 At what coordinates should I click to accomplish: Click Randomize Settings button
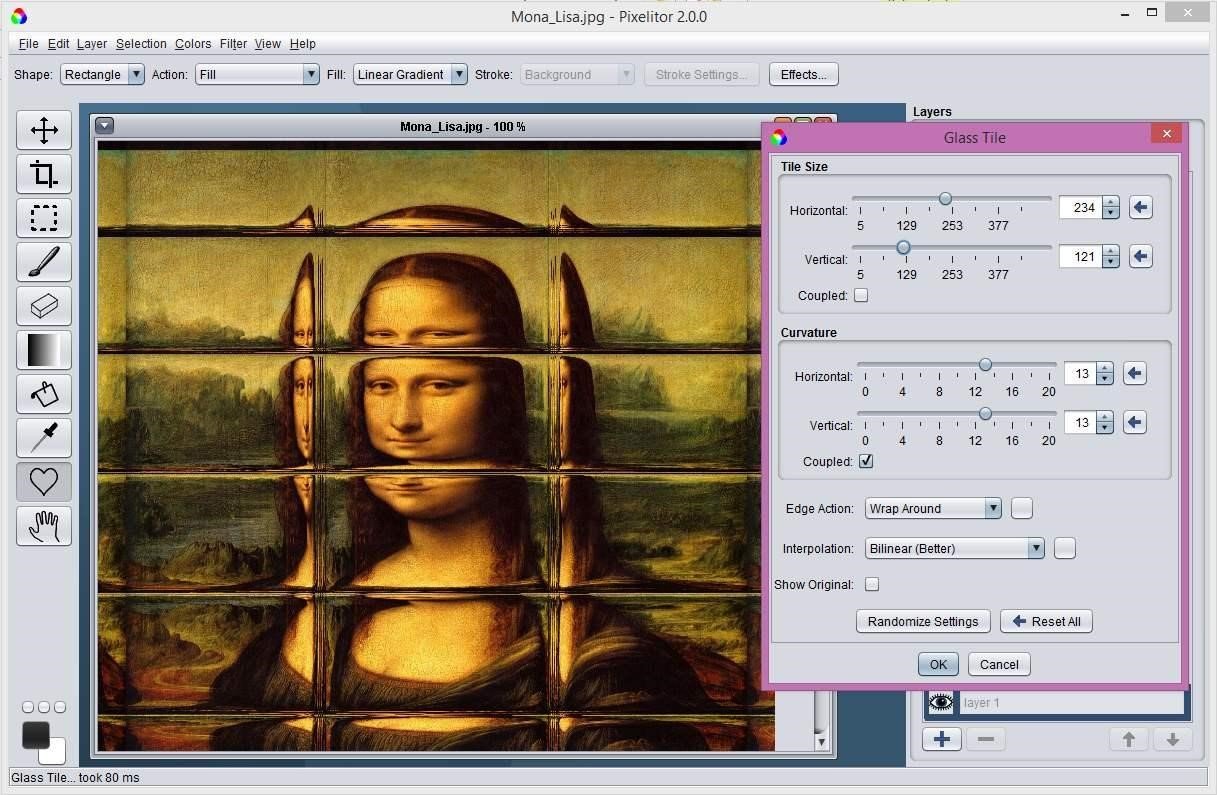[x=923, y=621]
